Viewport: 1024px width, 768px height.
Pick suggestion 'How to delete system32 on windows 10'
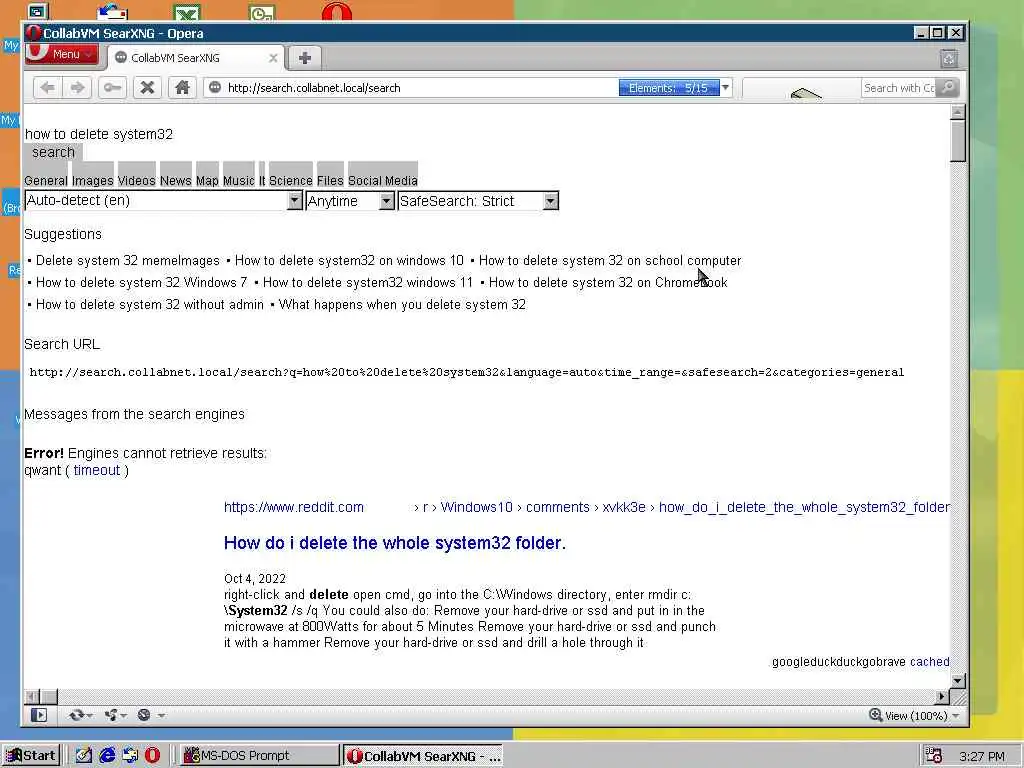349,261
